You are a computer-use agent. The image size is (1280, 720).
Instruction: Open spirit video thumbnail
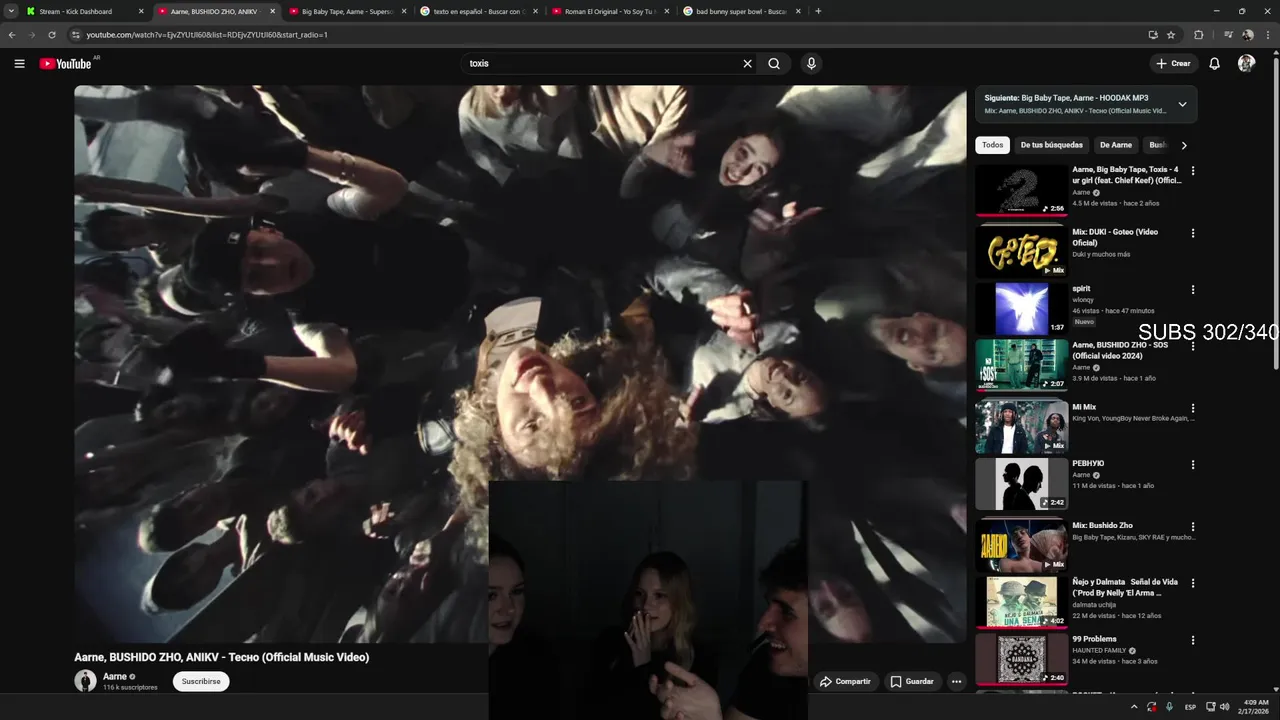click(x=1021, y=308)
